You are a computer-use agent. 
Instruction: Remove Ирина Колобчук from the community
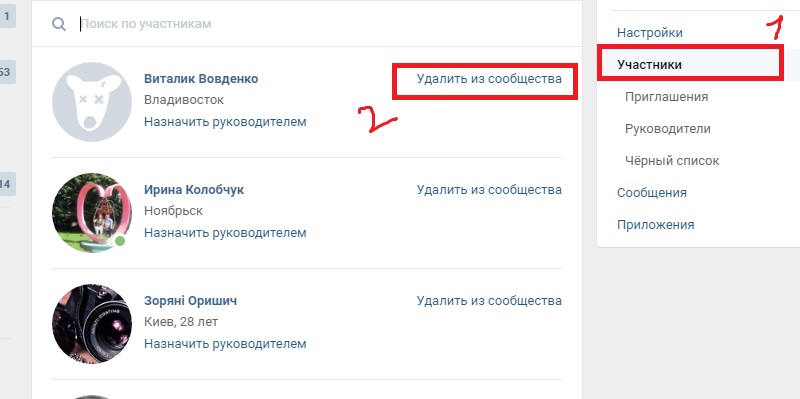(489, 190)
